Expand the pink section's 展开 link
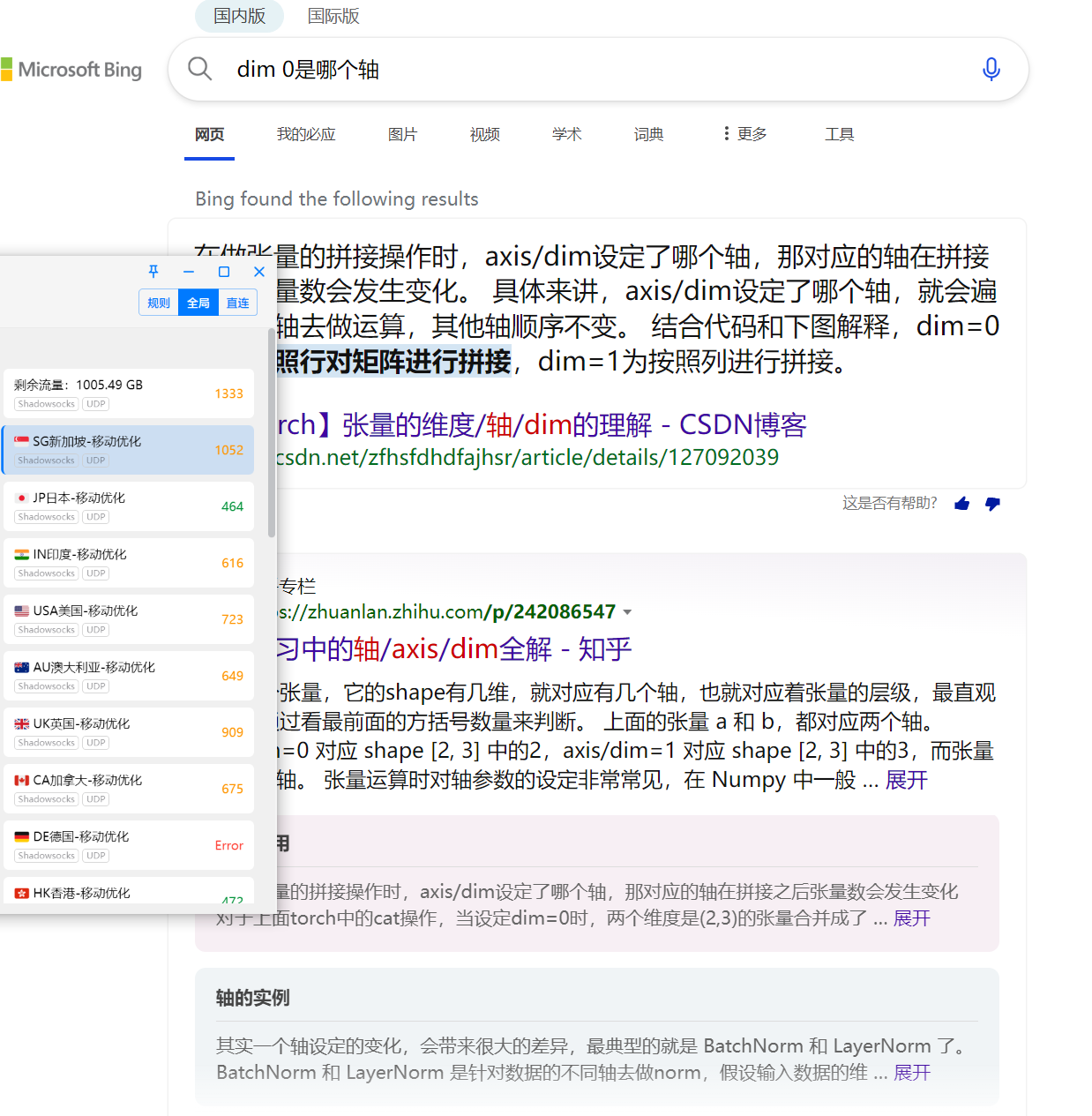This screenshot has height=1116, width=1092. 911,918
